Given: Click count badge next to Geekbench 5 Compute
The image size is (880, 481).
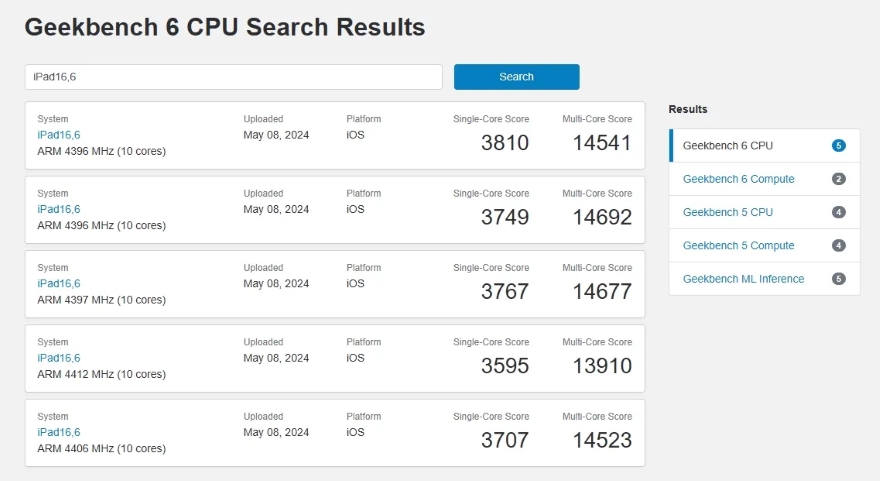Looking at the screenshot, I should click(838, 245).
